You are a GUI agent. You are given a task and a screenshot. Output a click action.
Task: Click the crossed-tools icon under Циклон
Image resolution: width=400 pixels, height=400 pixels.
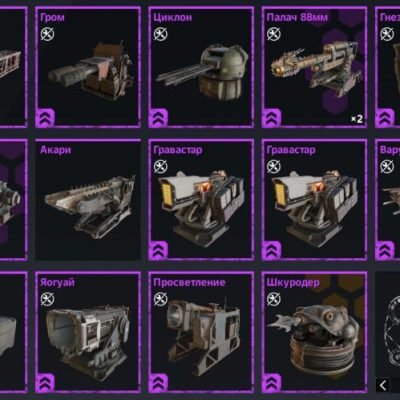pyautogui.click(x=161, y=34)
